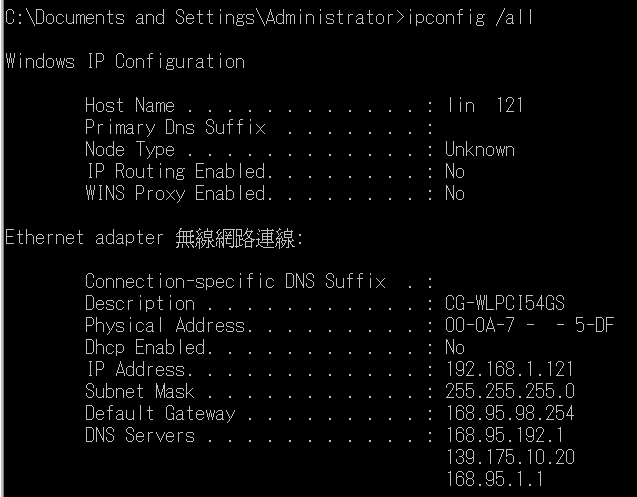This screenshot has width=637, height=497.
Task: Click the Description value CG-WLPCI54GS
Action: 505,303
